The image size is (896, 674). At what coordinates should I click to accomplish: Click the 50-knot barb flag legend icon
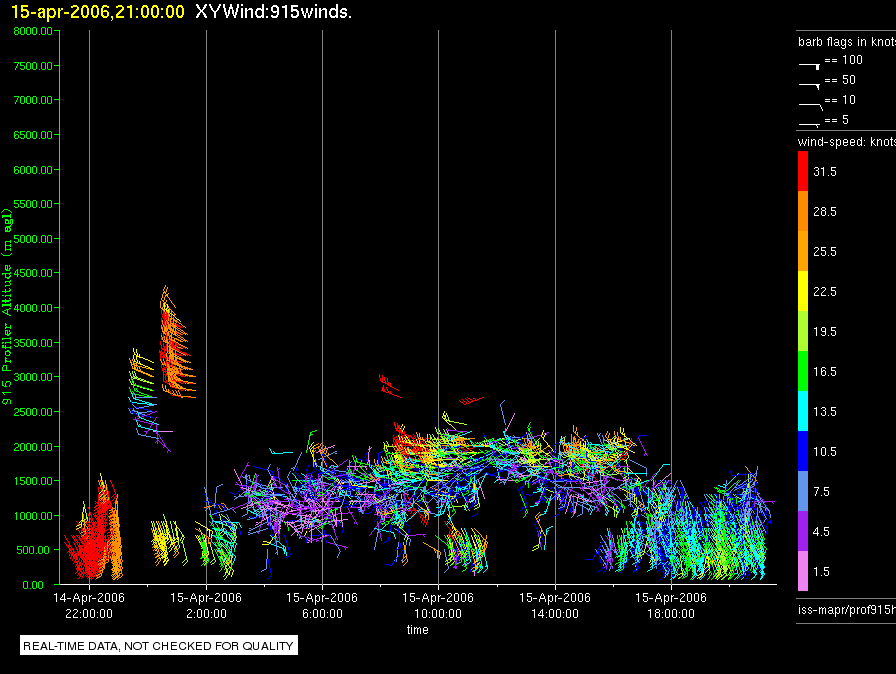[809, 86]
